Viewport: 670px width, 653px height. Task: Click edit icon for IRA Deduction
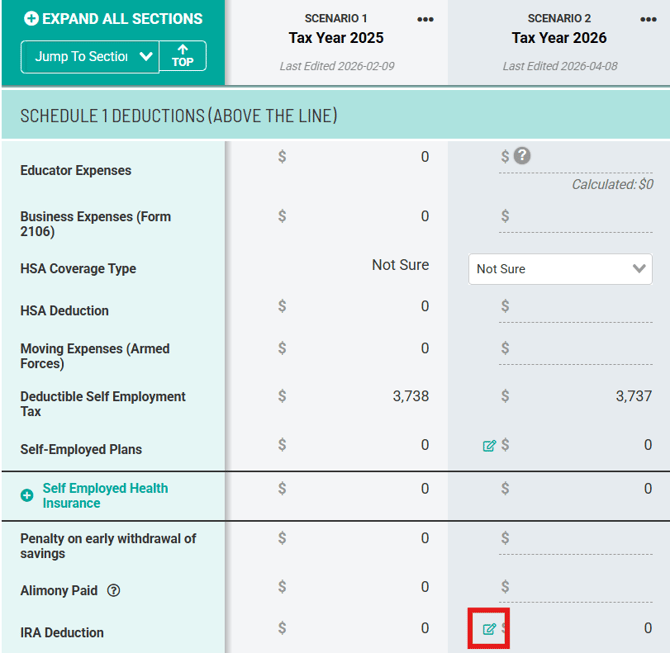tap(489, 629)
